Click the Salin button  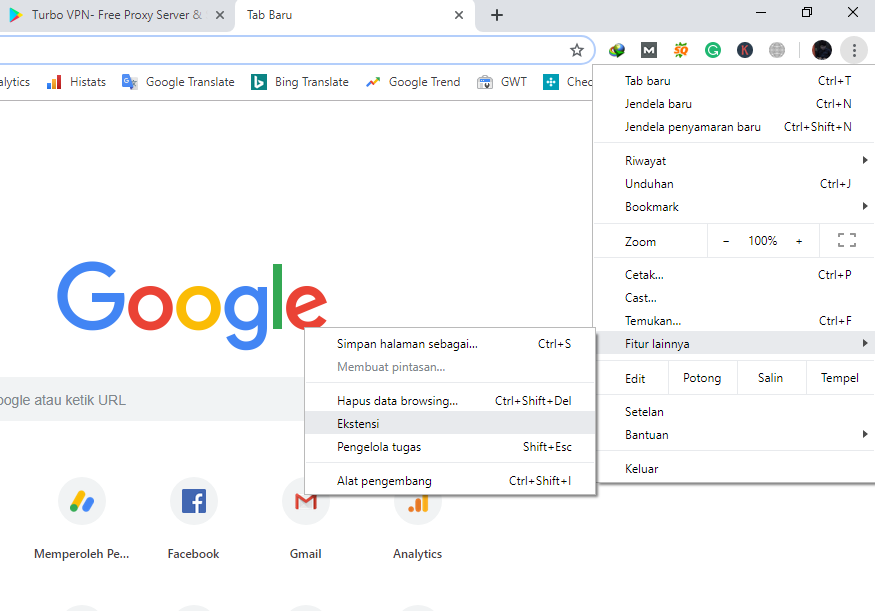771,378
